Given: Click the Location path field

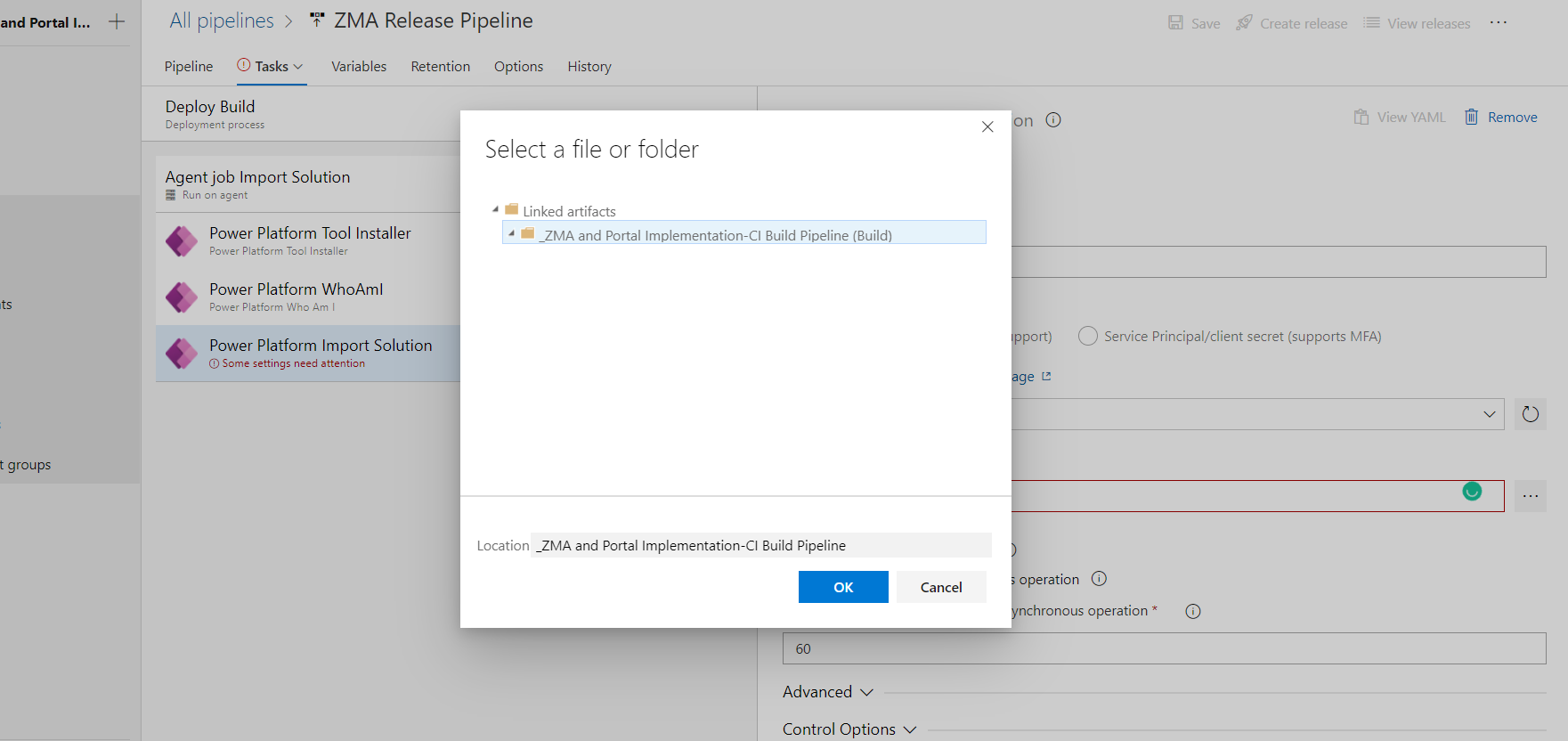Looking at the screenshot, I should 760,545.
